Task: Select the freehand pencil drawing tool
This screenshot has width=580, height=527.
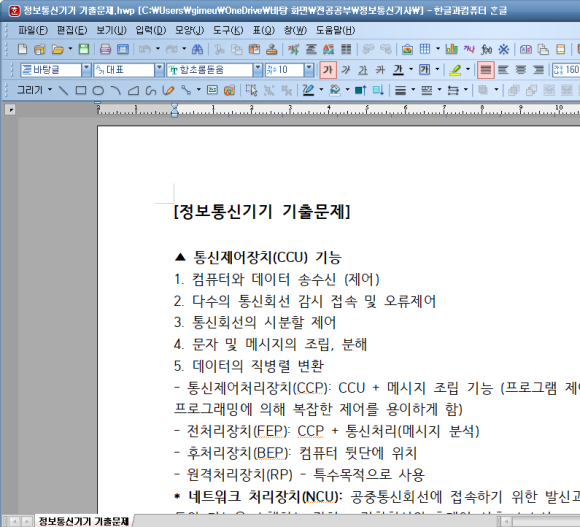Action: pyautogui.click(x=168, y=90)
